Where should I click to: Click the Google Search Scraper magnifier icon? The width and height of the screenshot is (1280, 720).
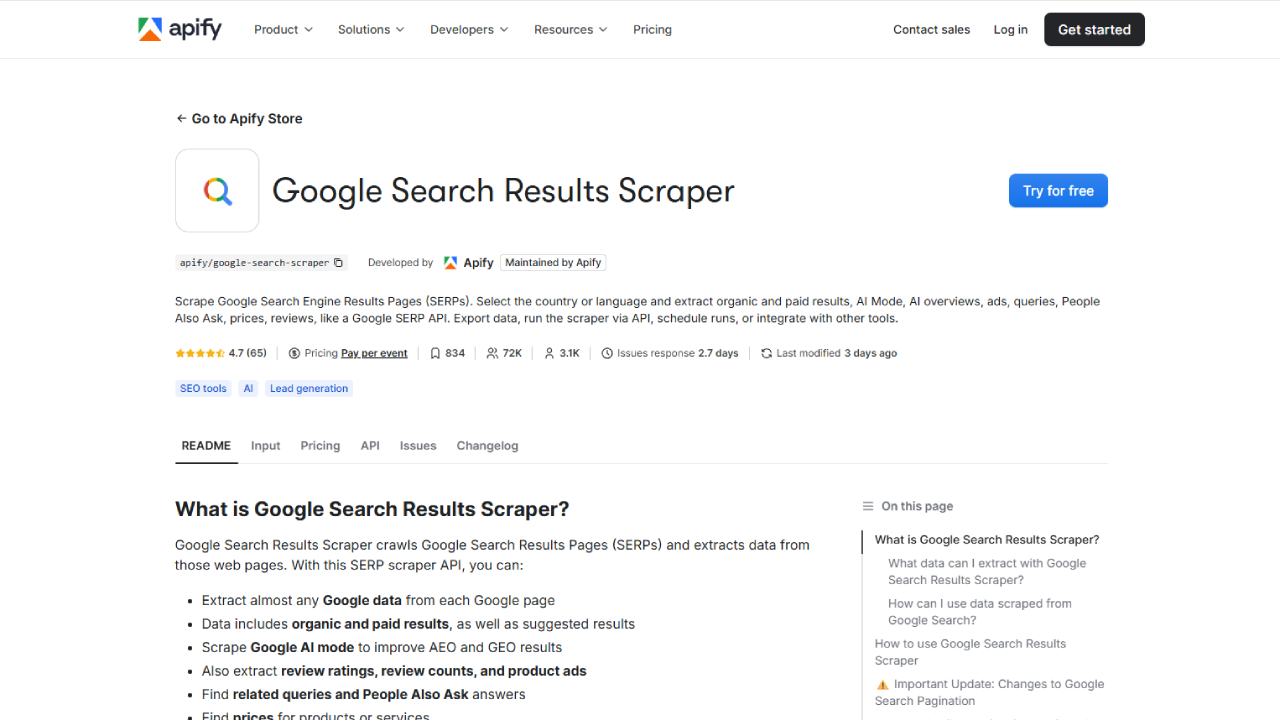(x=217, y=191)
